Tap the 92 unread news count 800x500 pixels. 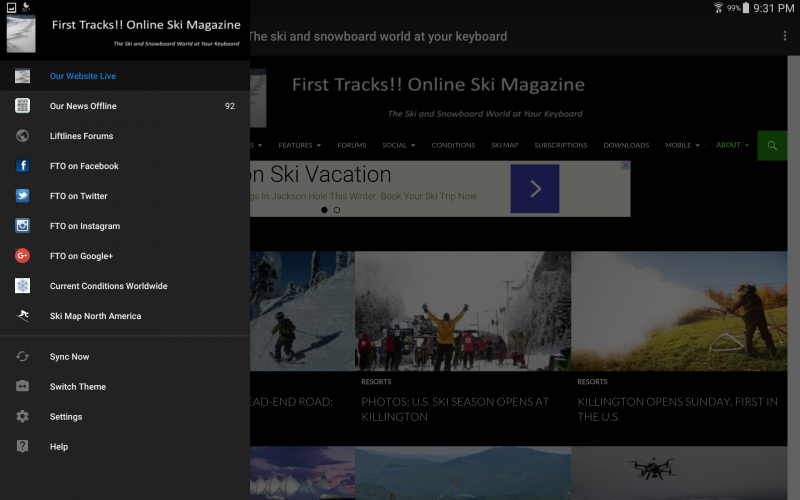(230, 106)
